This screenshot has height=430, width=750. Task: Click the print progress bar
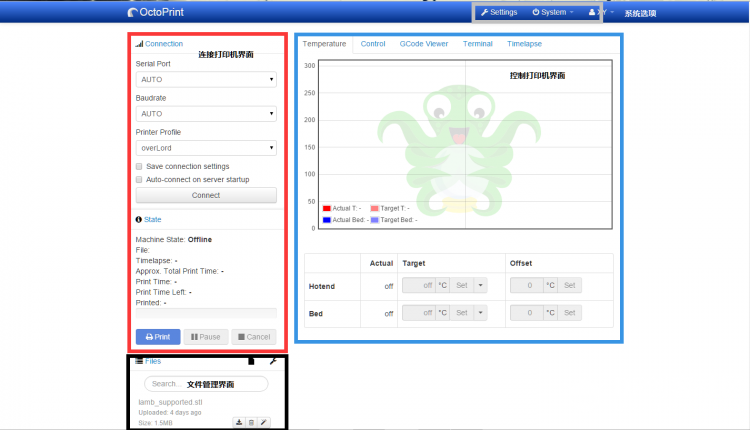click(x=206, y=313)
